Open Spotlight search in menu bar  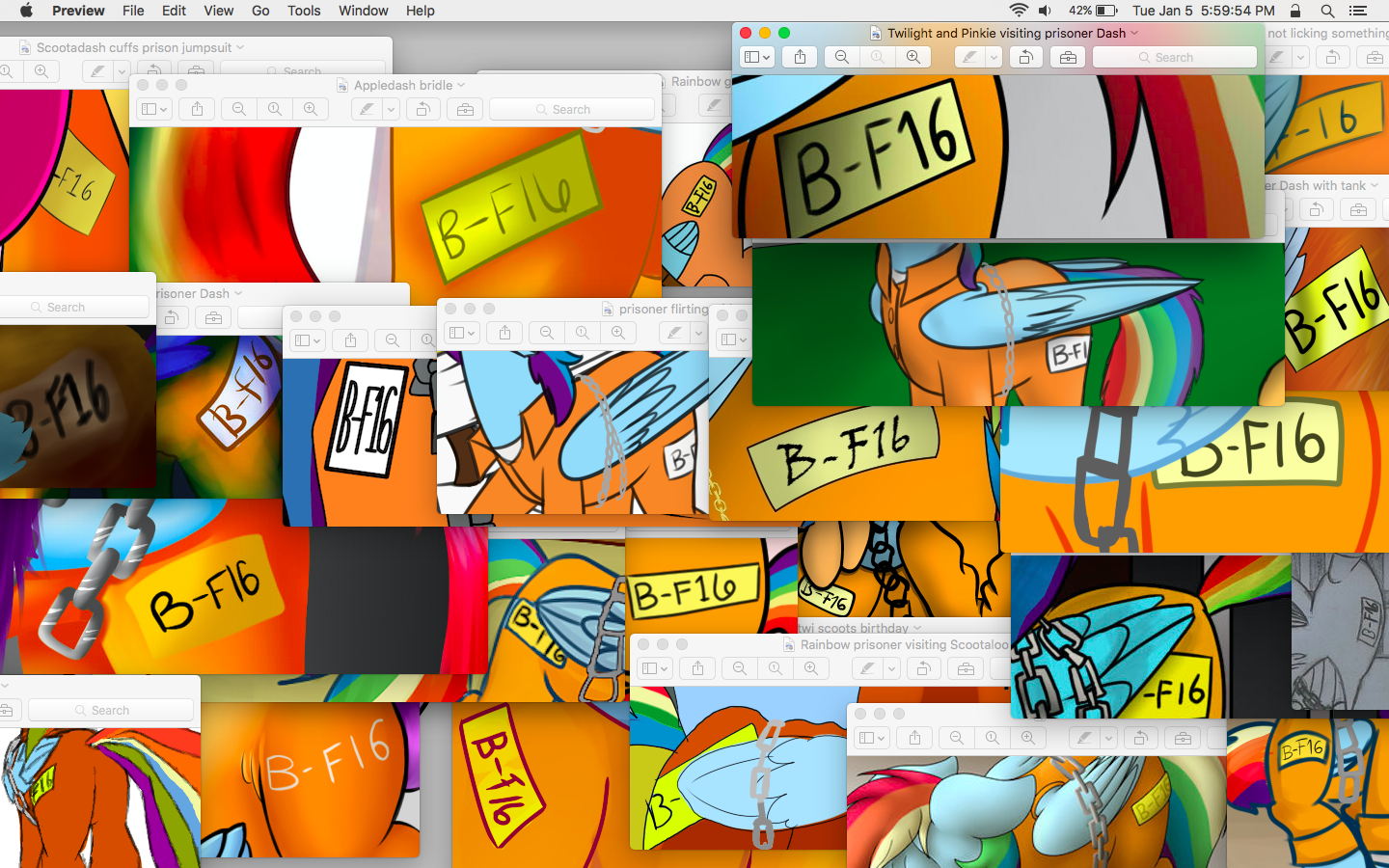1327,11
